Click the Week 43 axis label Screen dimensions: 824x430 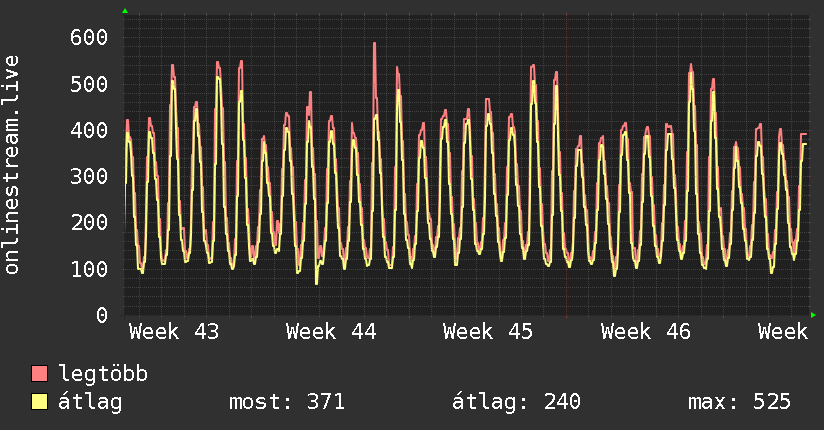(x=174, y=332)
